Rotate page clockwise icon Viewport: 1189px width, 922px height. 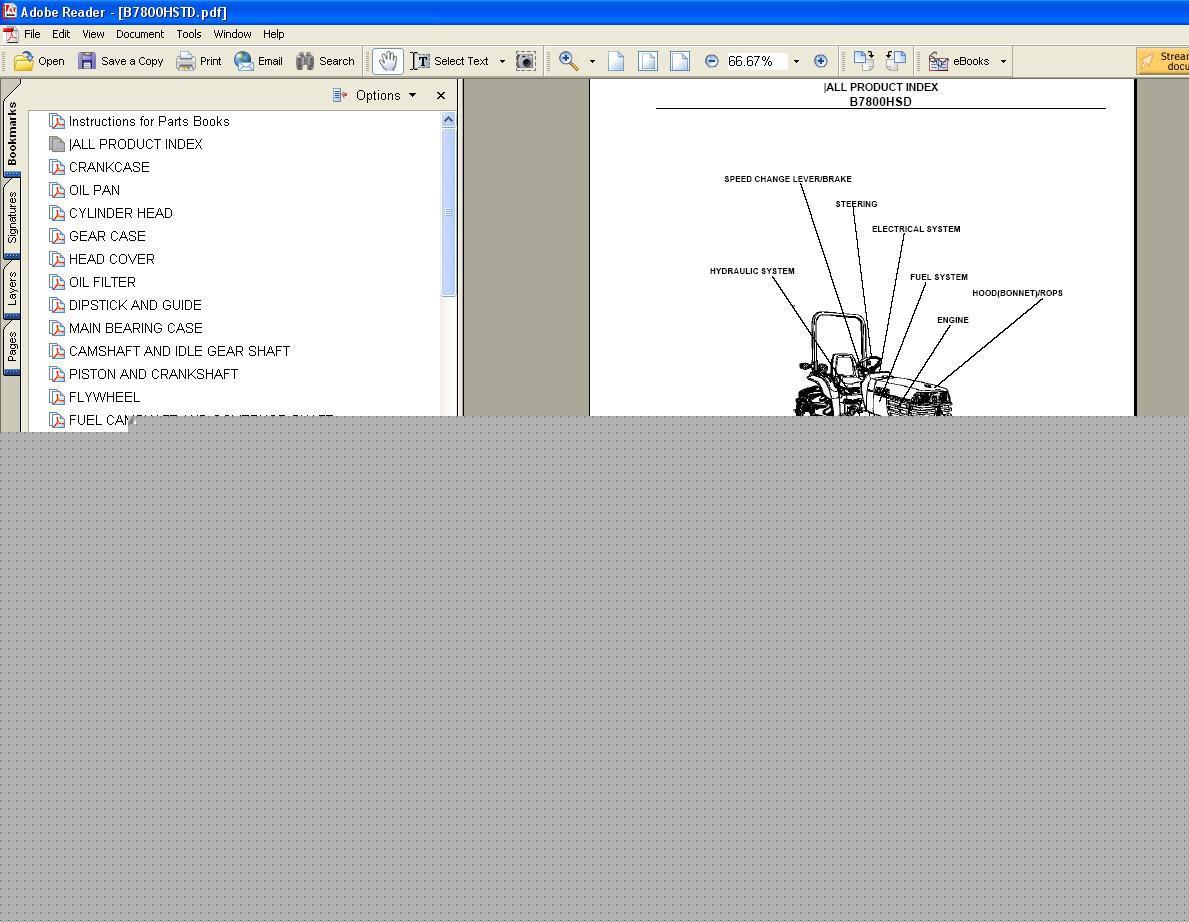click(x=864, y=61)
